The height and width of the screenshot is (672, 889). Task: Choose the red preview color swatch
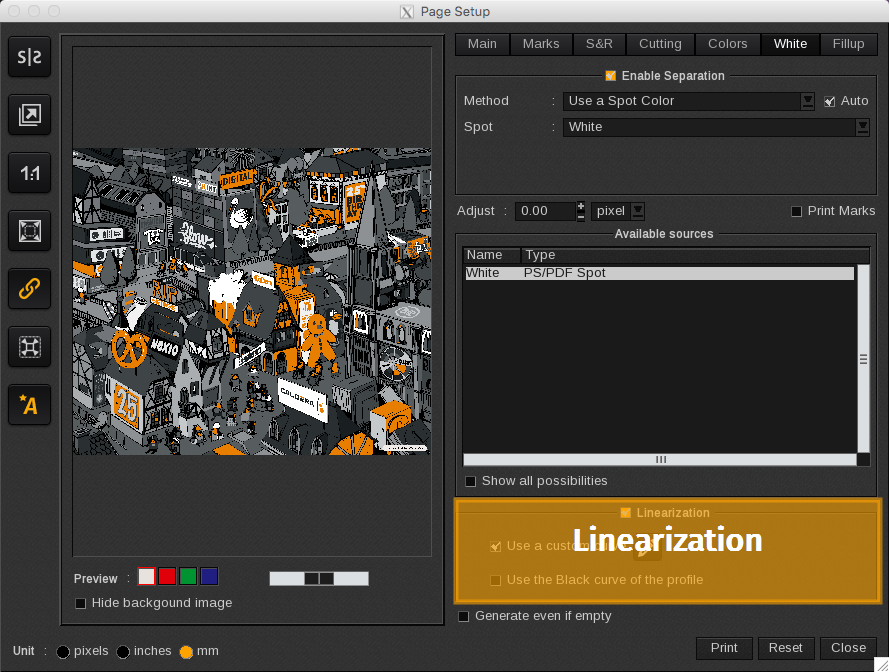(x=167, y=576)
